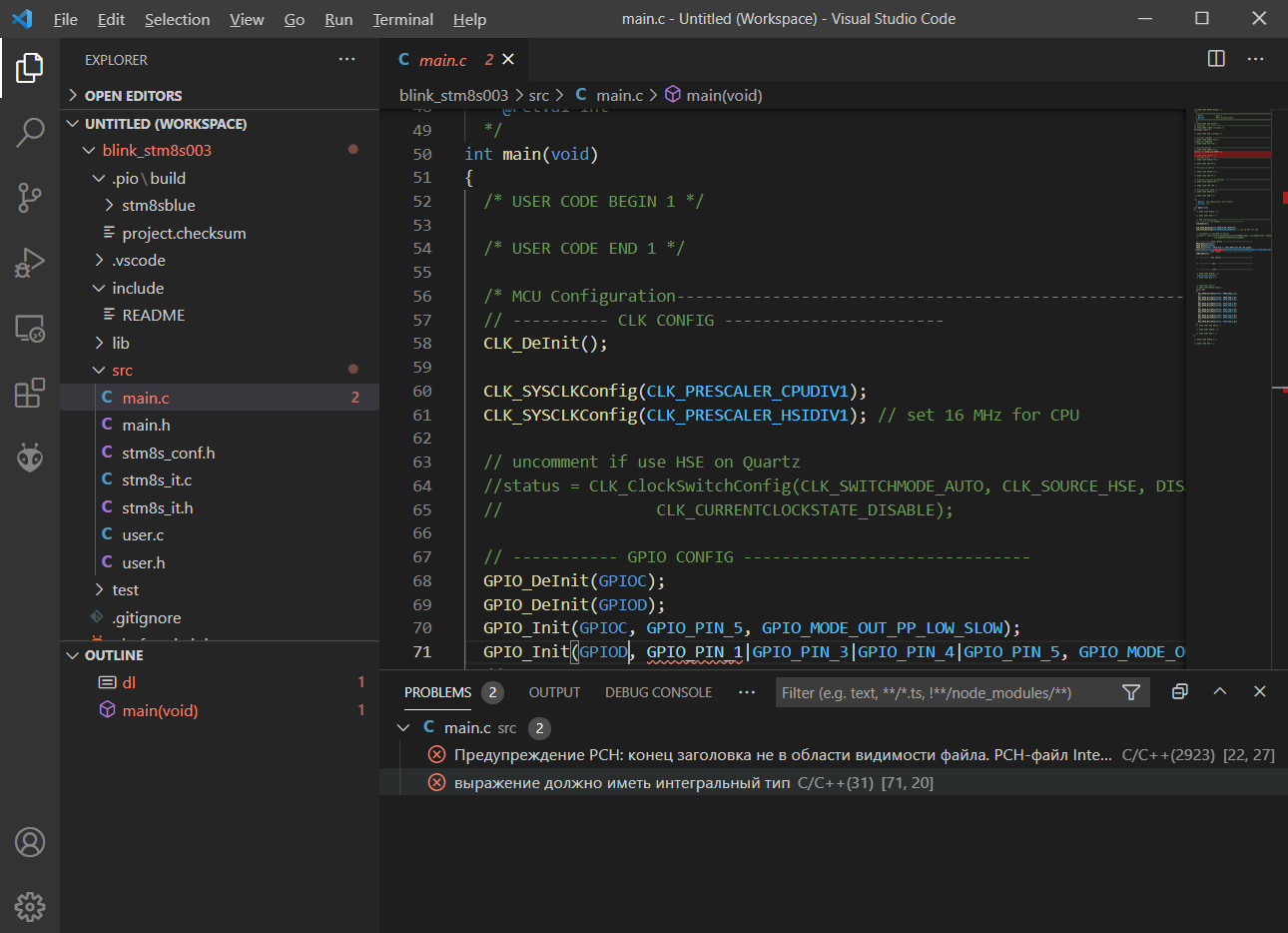Click the Manage gear icon
Viewport: 1288px width, 933px height.
[30, 907]
